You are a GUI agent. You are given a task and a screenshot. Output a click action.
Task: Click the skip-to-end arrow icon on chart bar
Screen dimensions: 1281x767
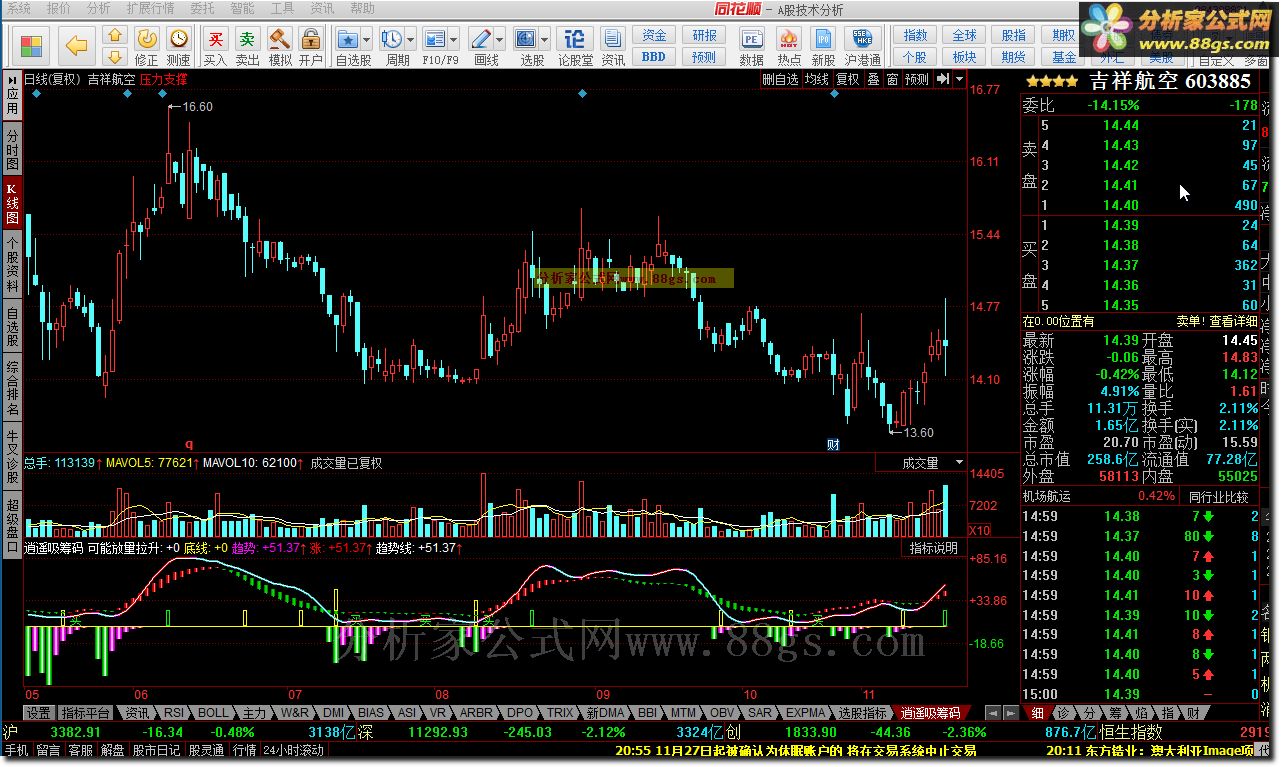coord(942,79)
